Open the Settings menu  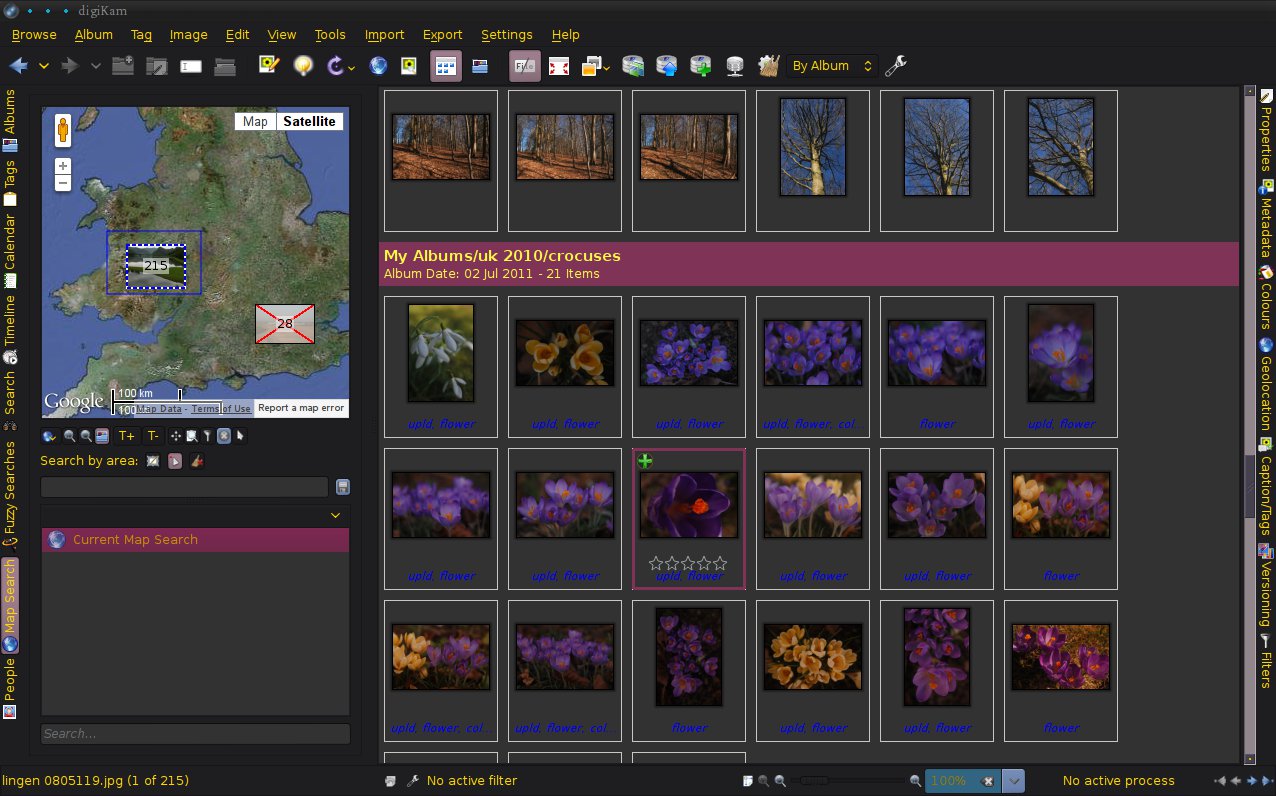point(507,34)
